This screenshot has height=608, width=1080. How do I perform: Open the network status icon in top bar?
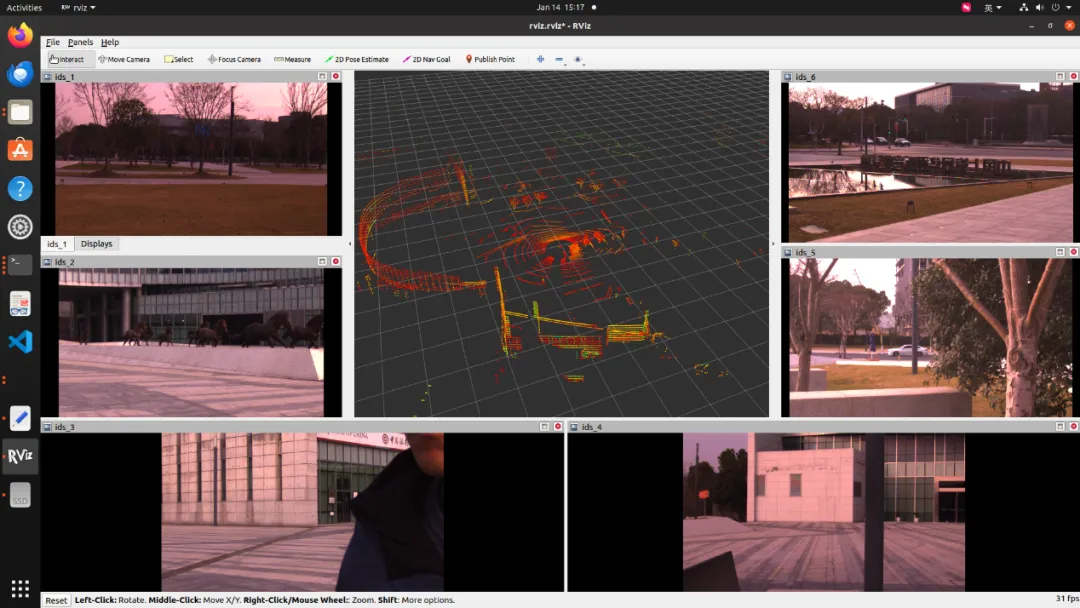click(1024, 8)
